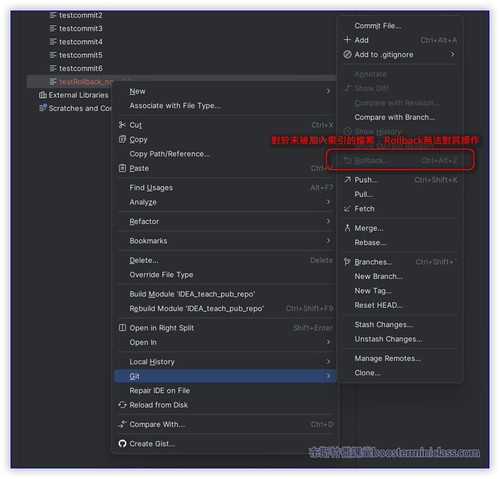Click the Reload from Disk icon
The width and height of the screenshot is (500, 479).
[x=122, y=405]
